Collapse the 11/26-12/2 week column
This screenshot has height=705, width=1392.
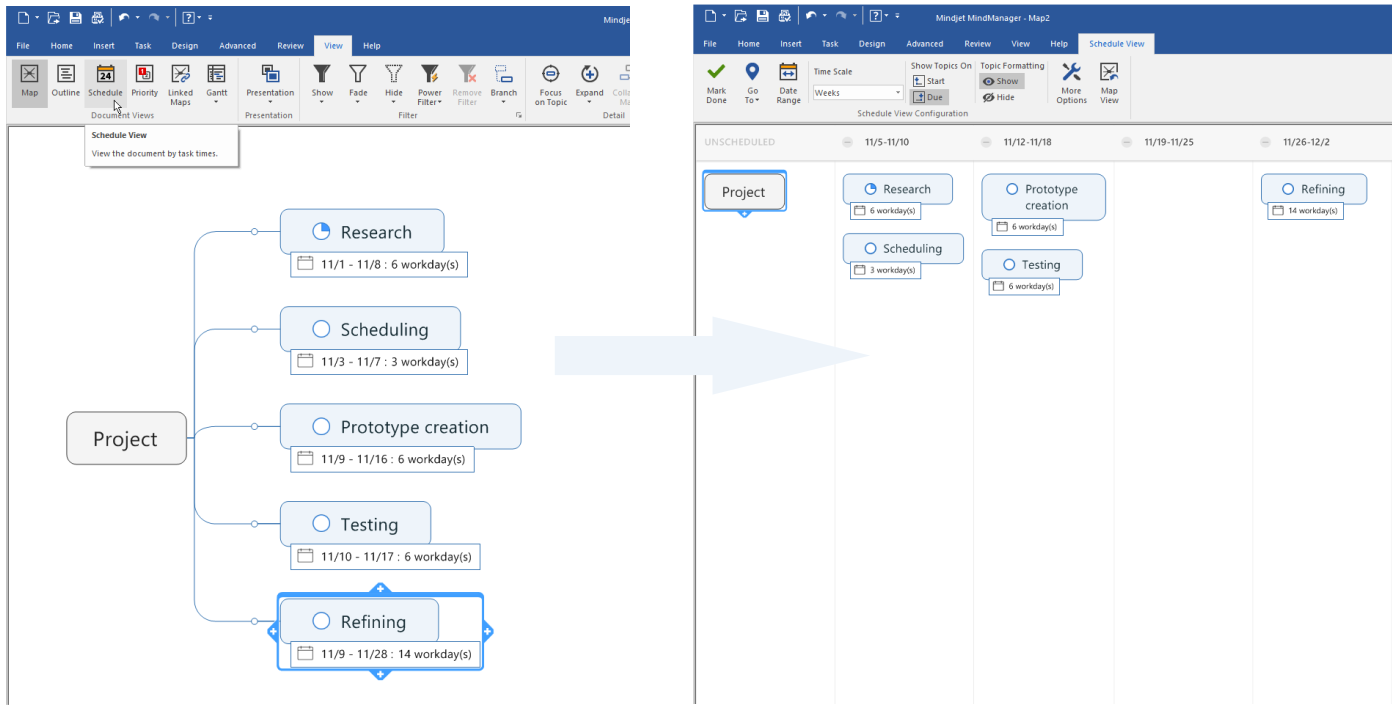(x=1265, y=142)
